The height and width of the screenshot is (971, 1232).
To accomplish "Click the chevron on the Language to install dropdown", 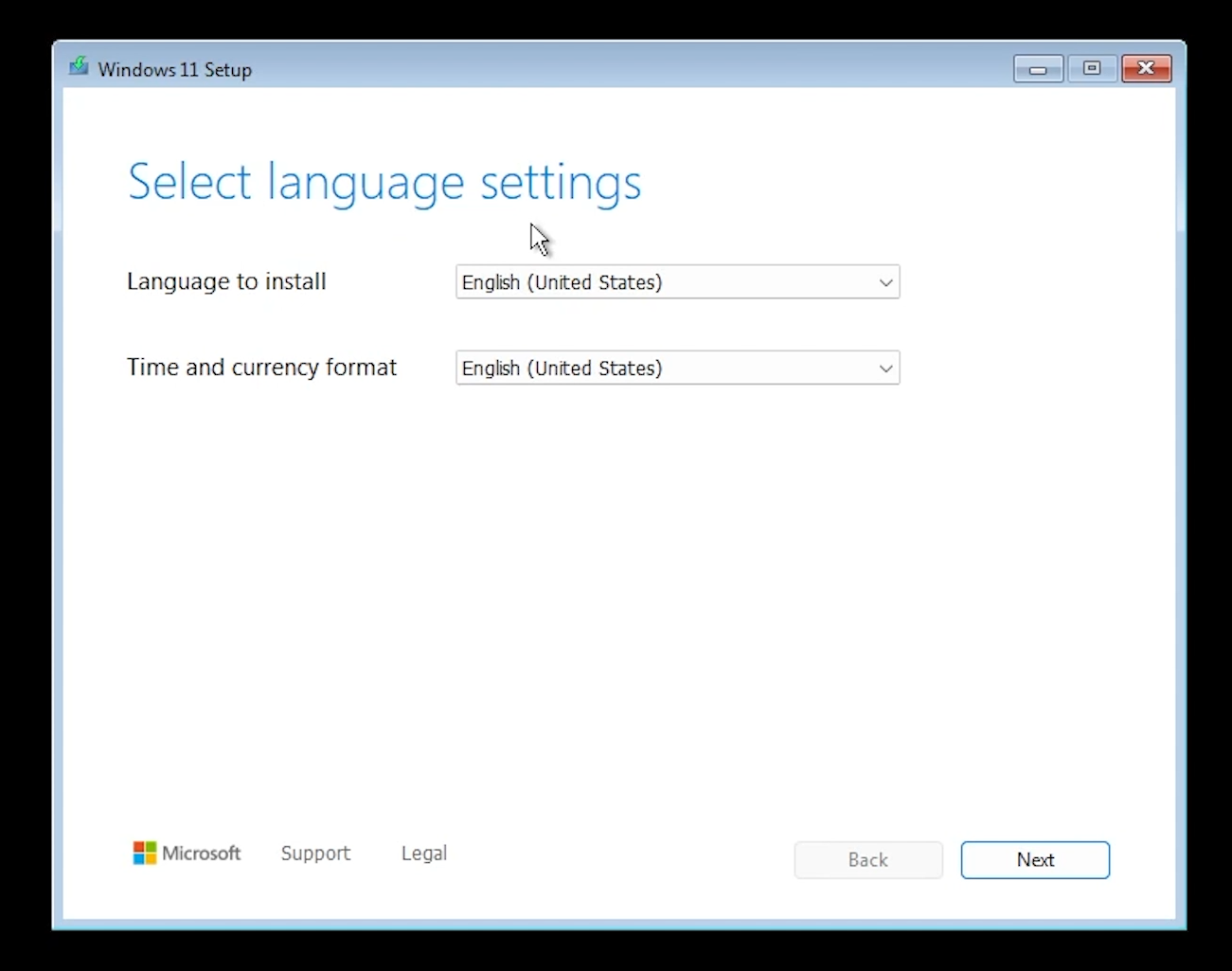I will (885, 282).
